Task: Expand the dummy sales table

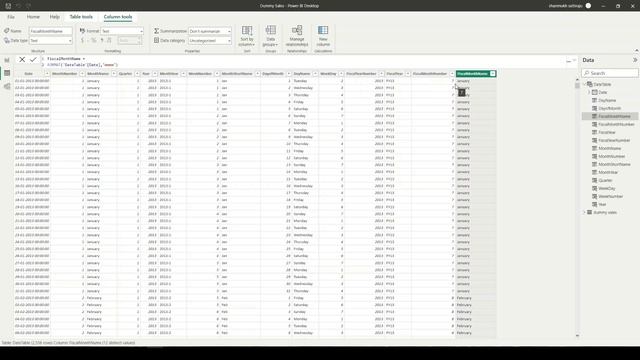Action: click(x=584, y=213)
